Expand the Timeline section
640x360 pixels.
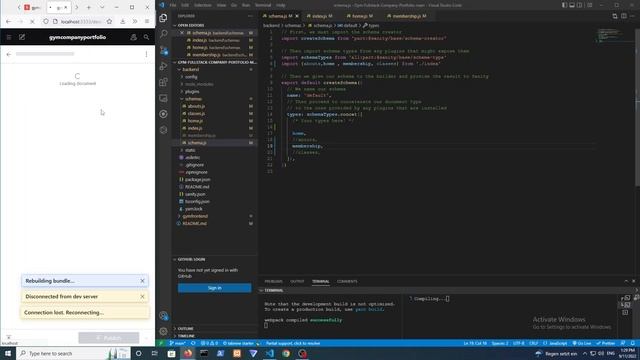click(186, 336)
